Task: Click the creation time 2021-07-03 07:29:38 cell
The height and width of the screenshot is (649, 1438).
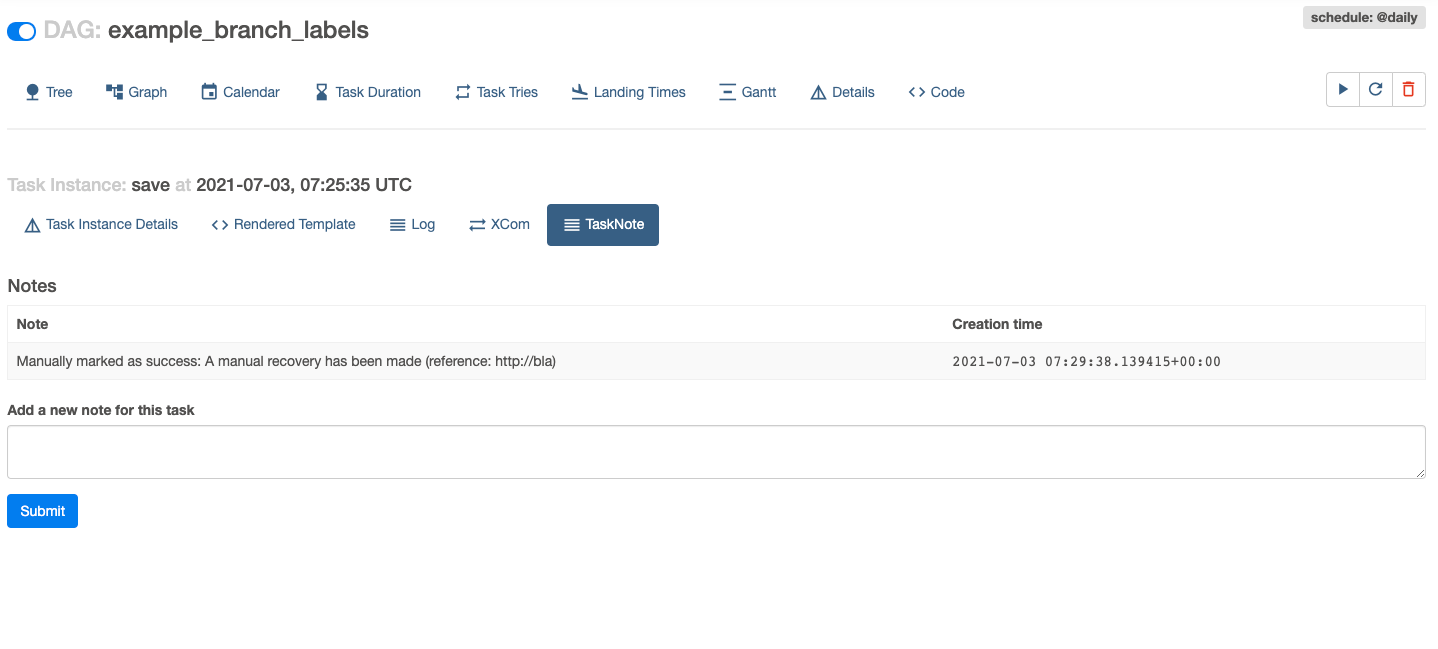Action: pyautogui.click(x=1086, y=361)
